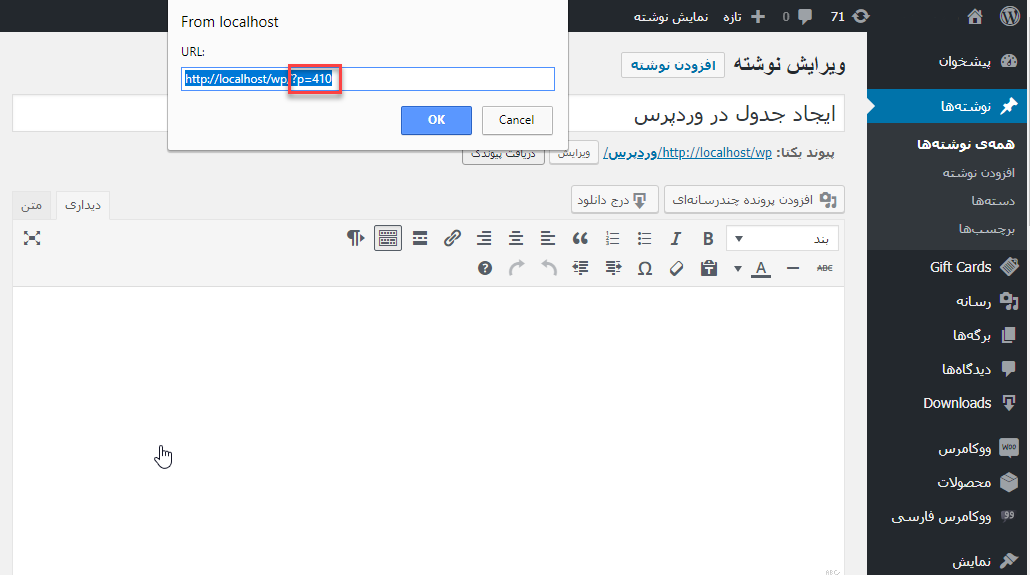
Task: Click inside the post content editor area
Action: (428, 430)
